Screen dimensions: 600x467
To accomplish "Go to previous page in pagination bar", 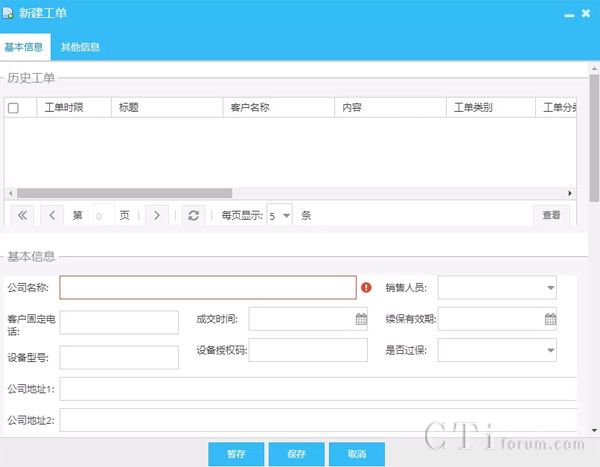I will coord(52,215).
